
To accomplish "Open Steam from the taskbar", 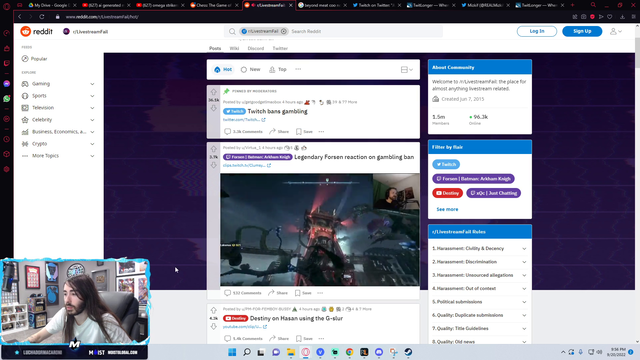I will pos(408,352).
